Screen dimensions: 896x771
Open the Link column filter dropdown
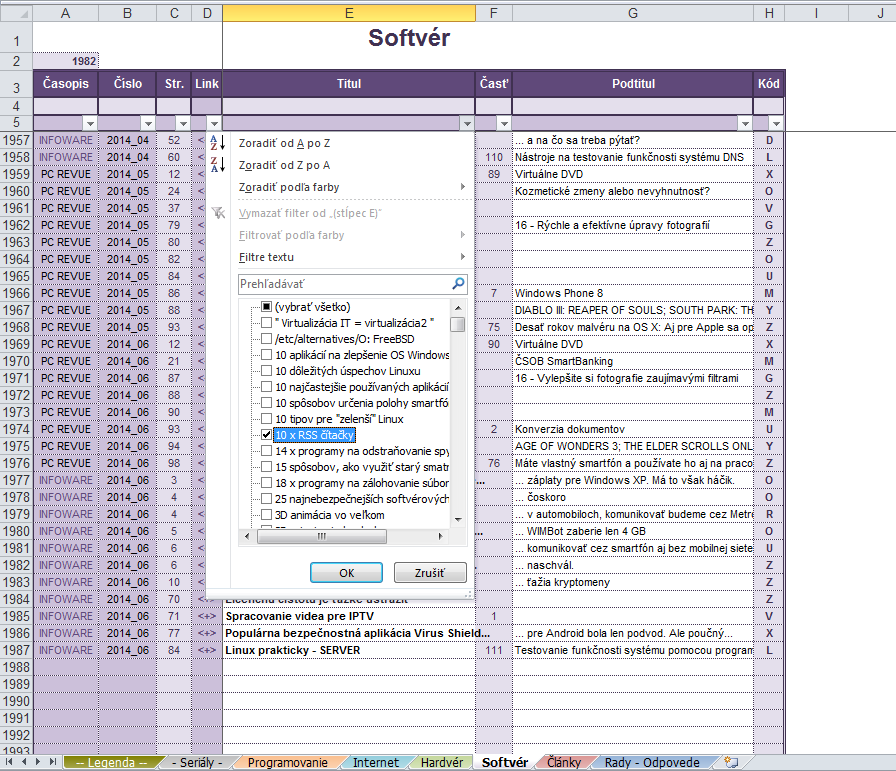pyautogui.click(x=214, y=123)
